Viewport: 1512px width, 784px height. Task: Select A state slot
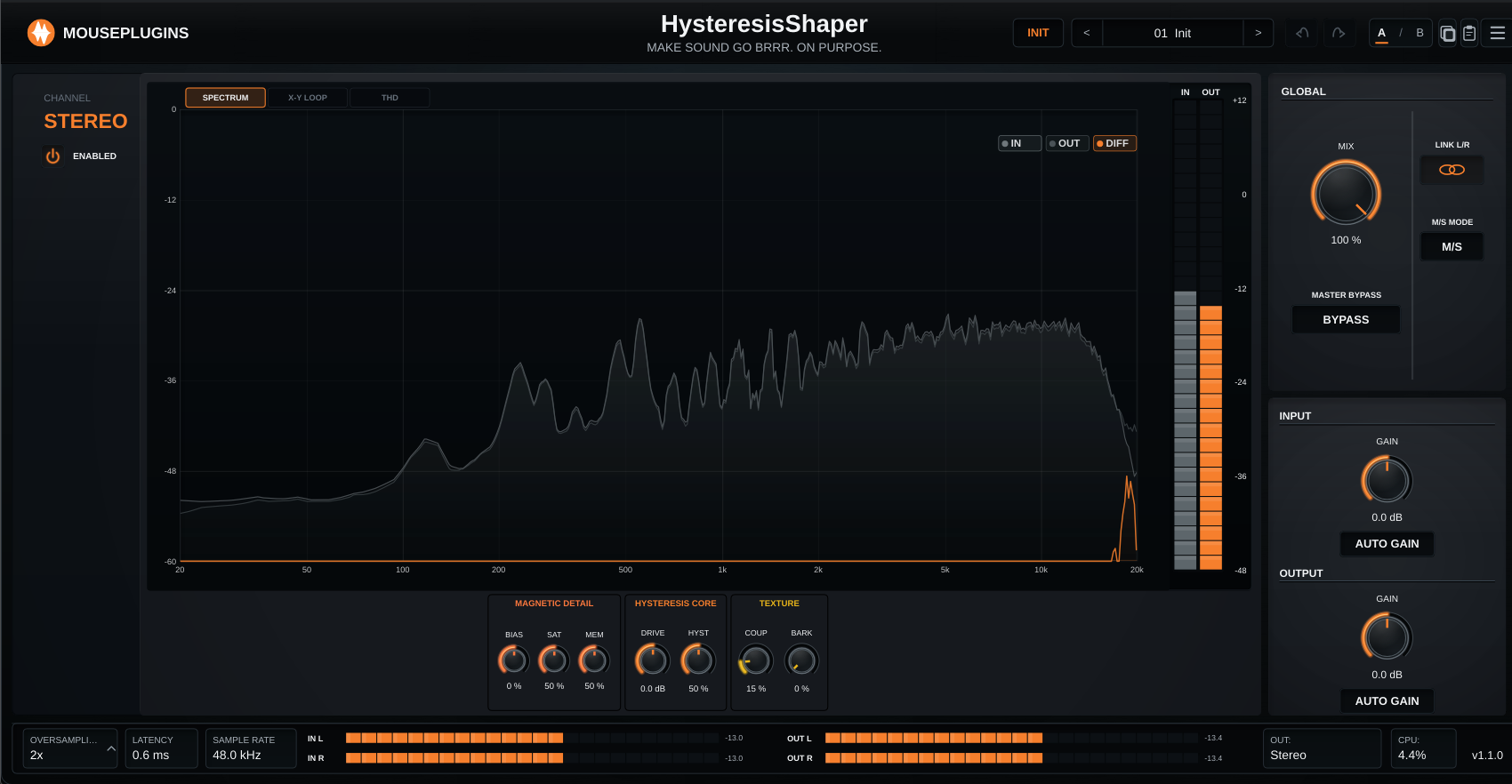click(x=1381, y=33)
